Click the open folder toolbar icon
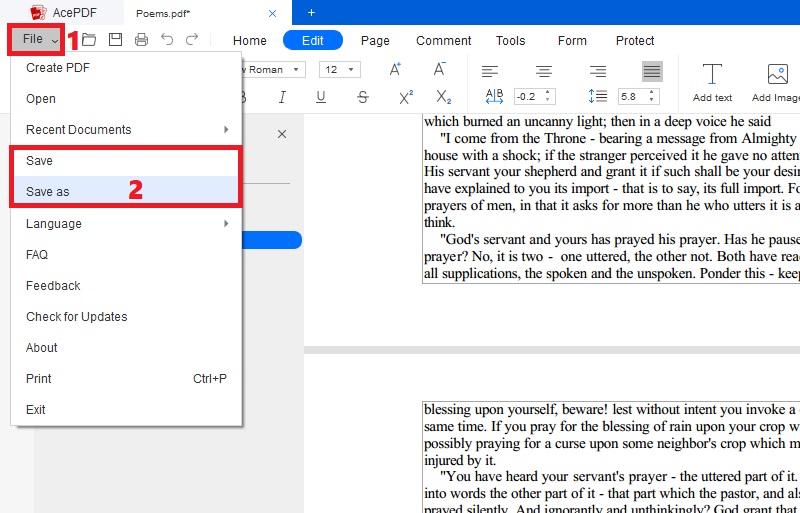 pos(89,39)
